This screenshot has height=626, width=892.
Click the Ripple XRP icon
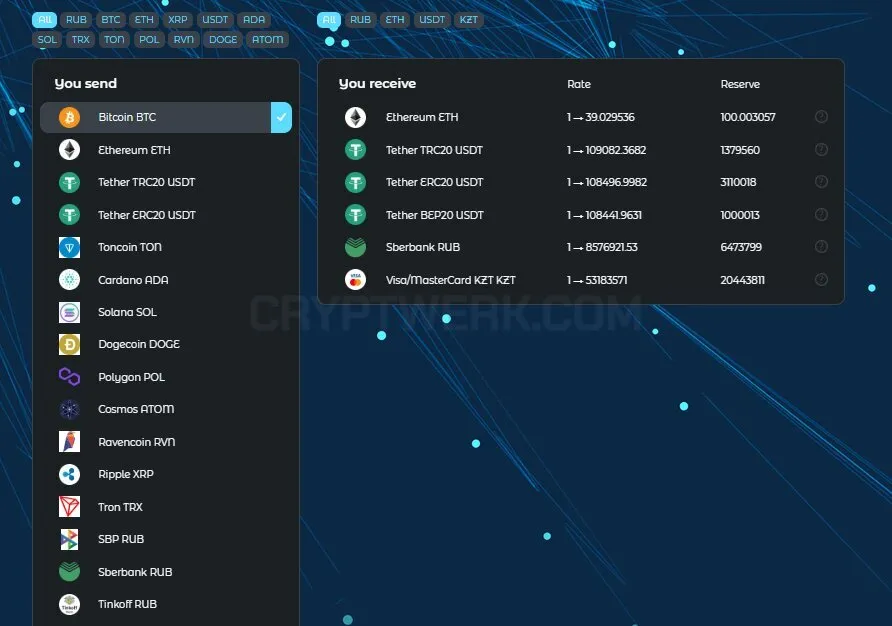click(x=69, y=474)
